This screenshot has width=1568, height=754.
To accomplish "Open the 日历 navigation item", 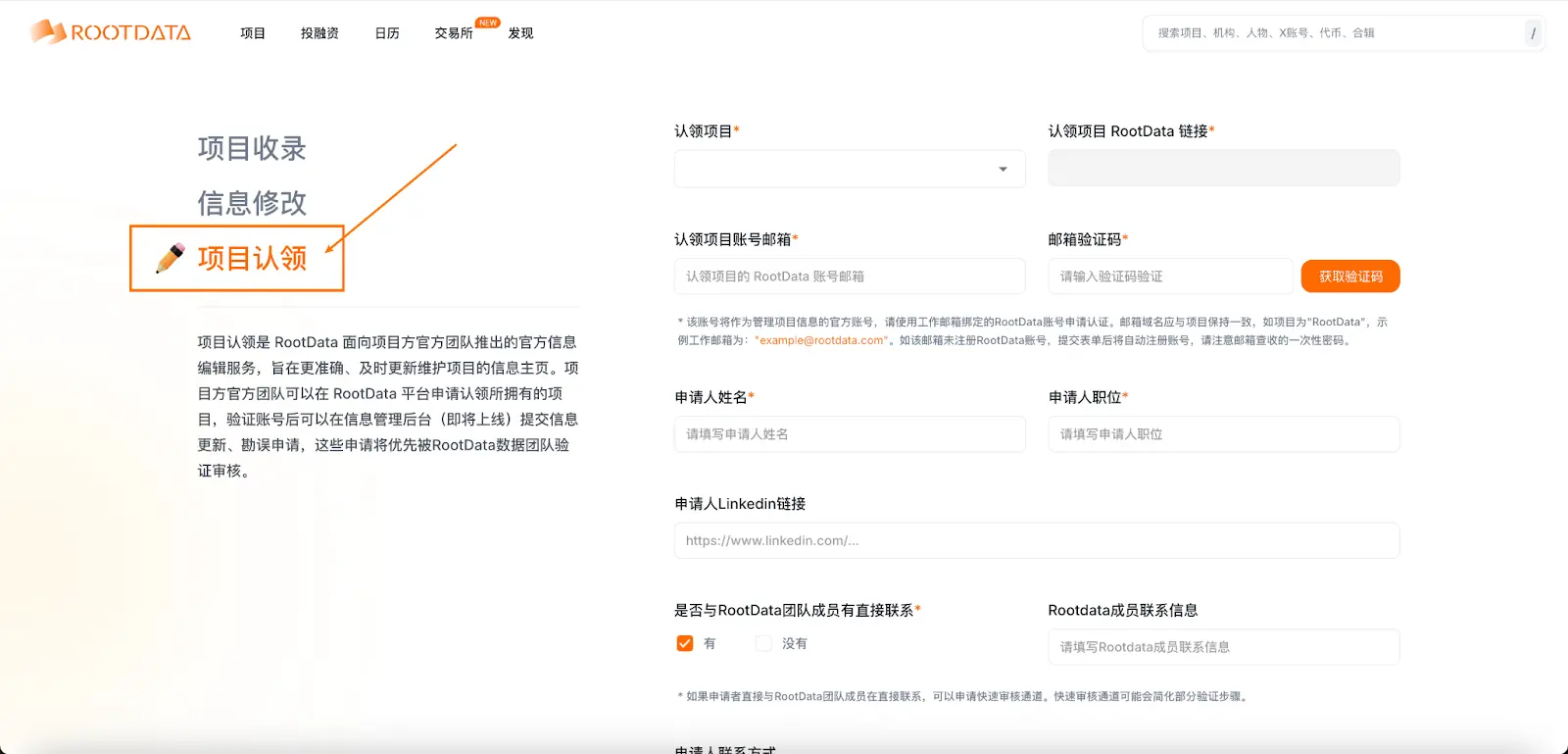I will [x=387, y=33].
